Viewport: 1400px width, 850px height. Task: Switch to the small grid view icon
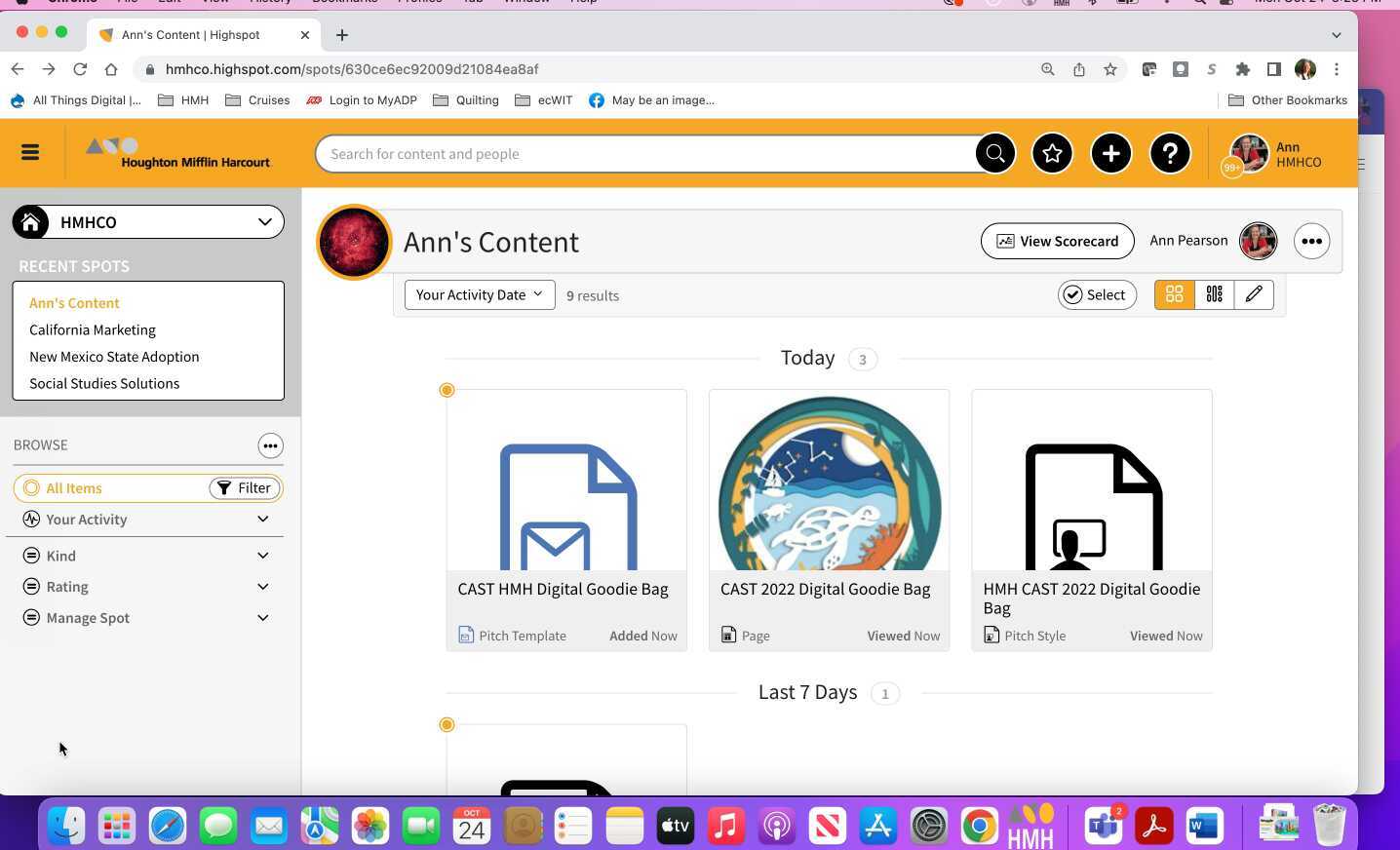(x=1214, y=294)
